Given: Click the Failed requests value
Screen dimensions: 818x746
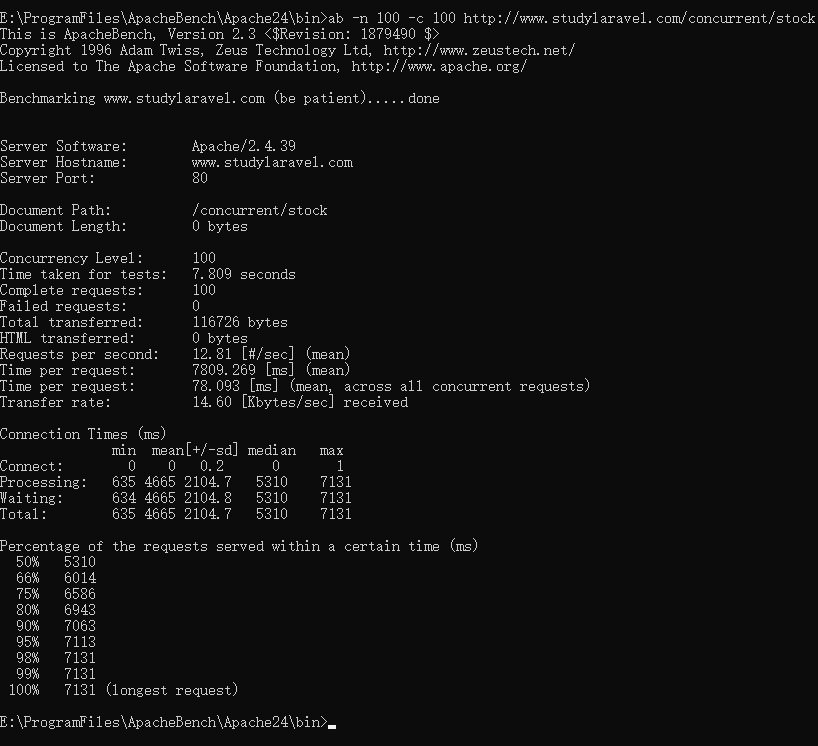Looking at the screenshot, I should (x=196, y=306).
